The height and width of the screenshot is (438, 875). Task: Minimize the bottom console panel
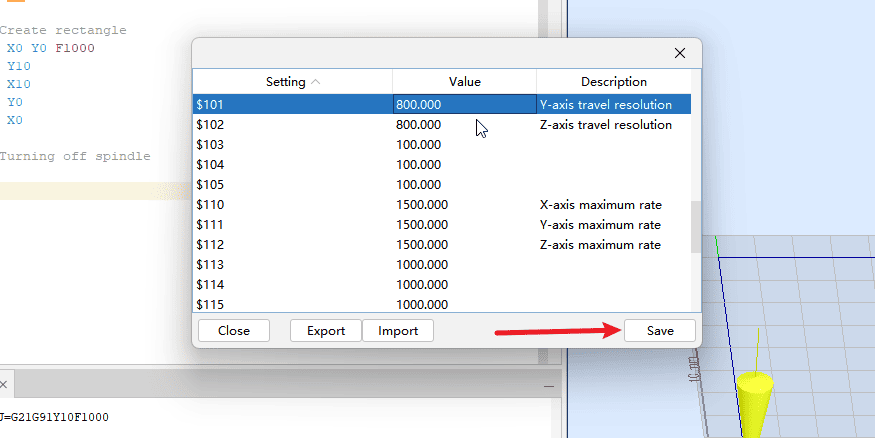click(547, 385)
